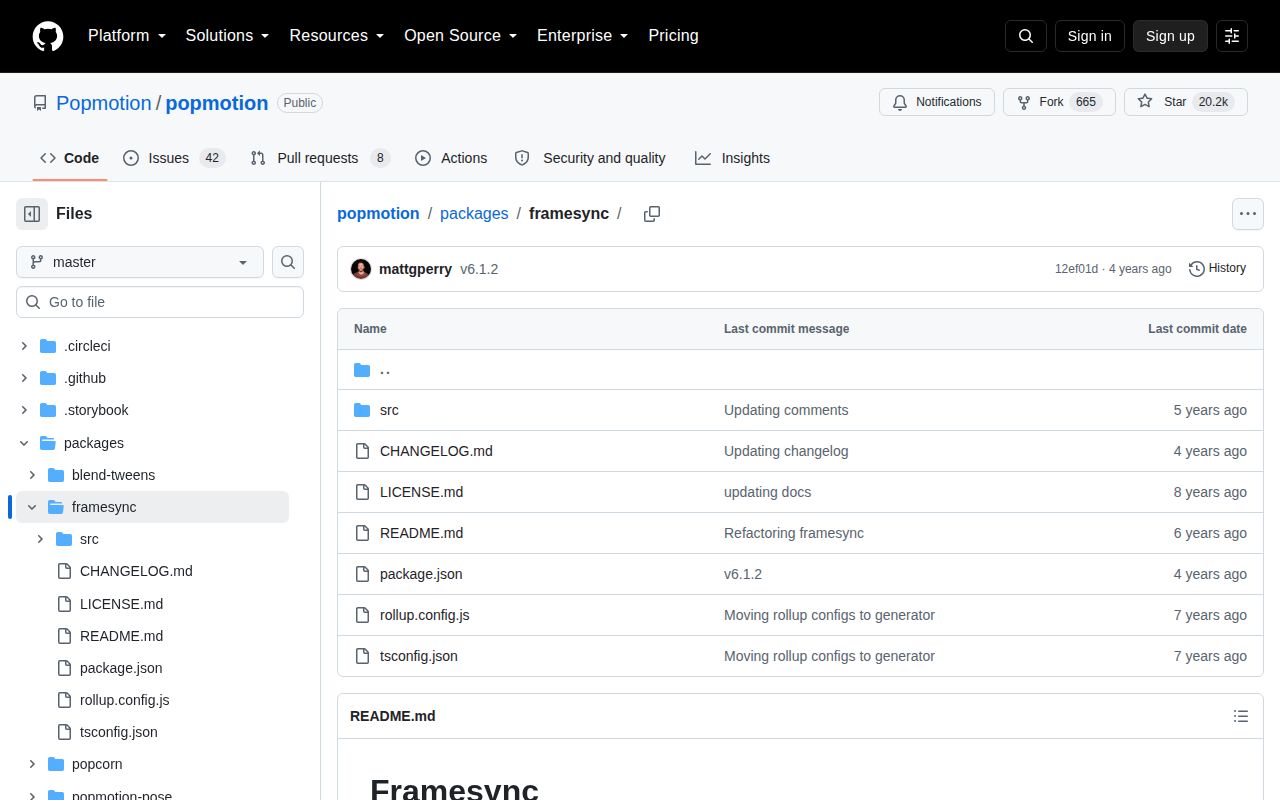
Task: Open mattgperry author profile link
Action: (x=415, y=269)
